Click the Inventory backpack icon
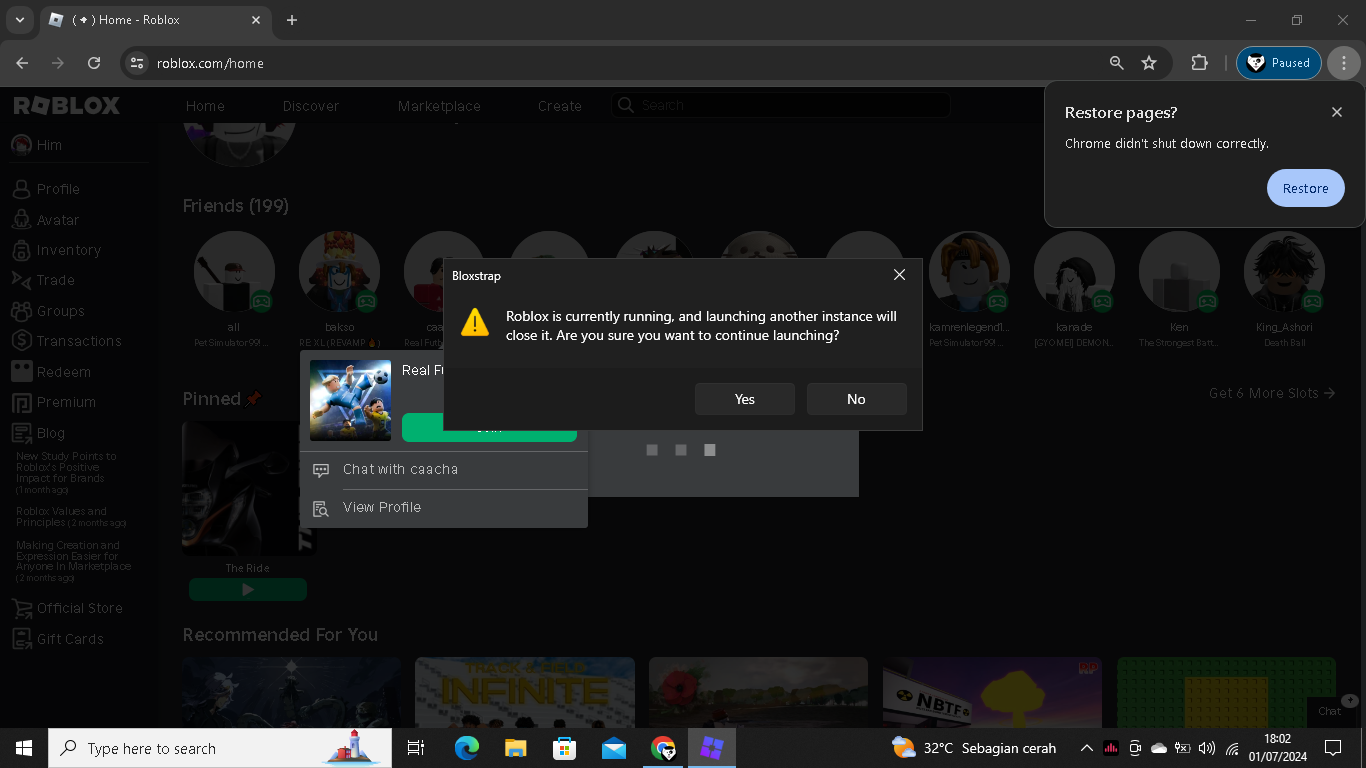Image resolution: width=1366 pixels, height=768 pixels. (21, 250)
